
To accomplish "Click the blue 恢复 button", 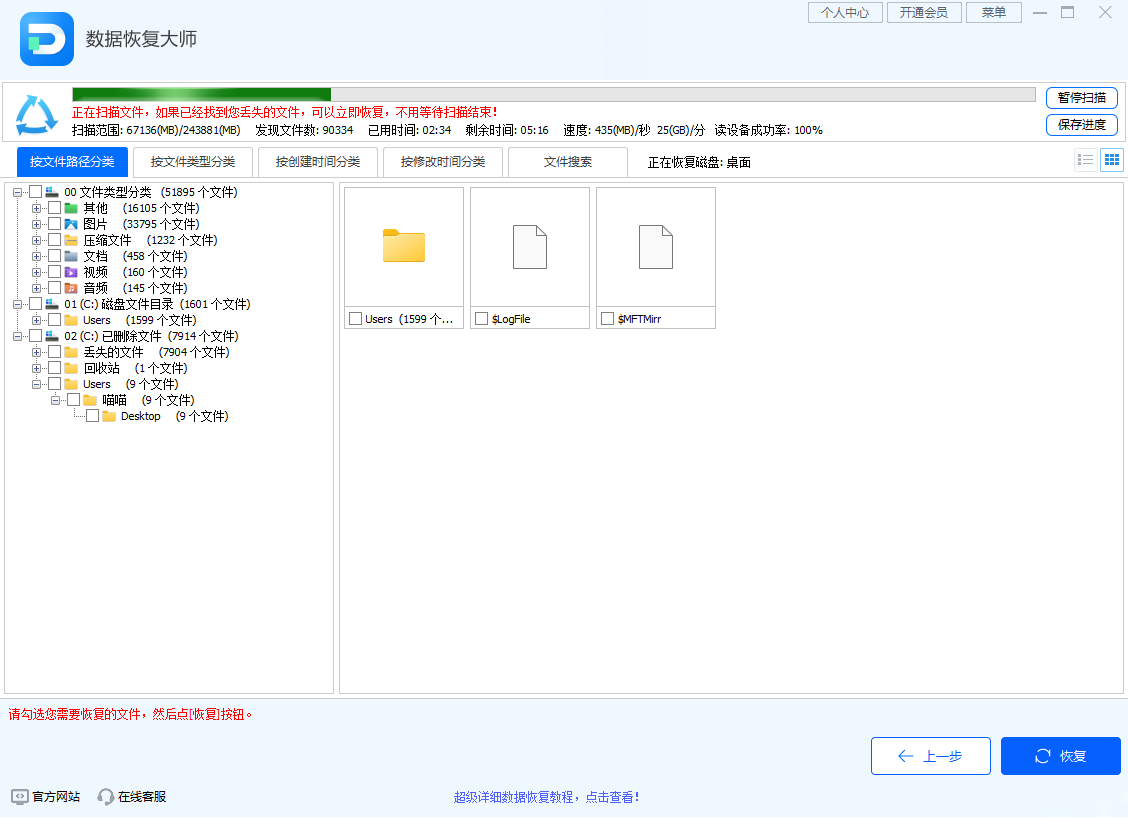I will (1060, 756).
